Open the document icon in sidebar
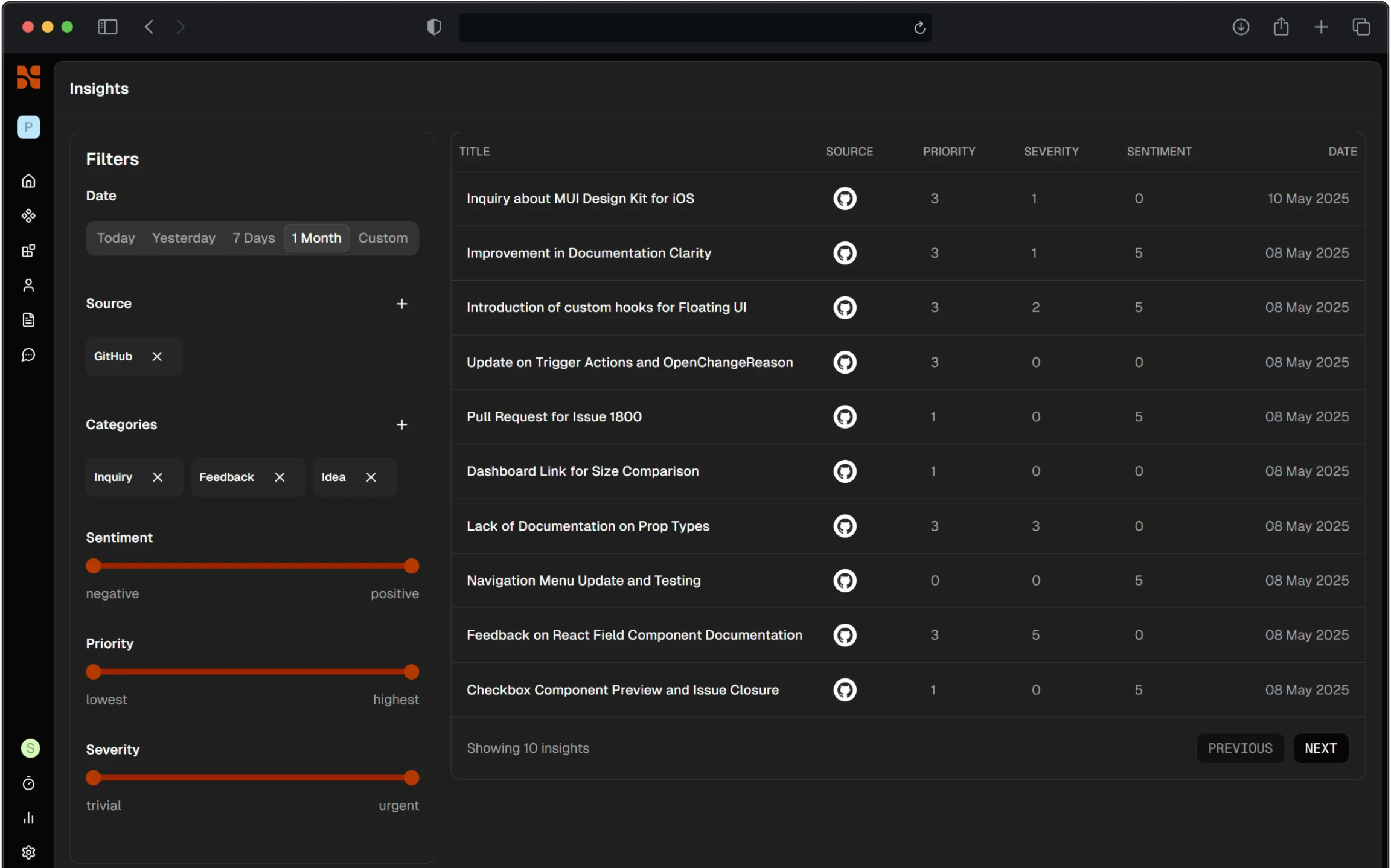Screen dimensions: 1391x868 pos(28,320)
